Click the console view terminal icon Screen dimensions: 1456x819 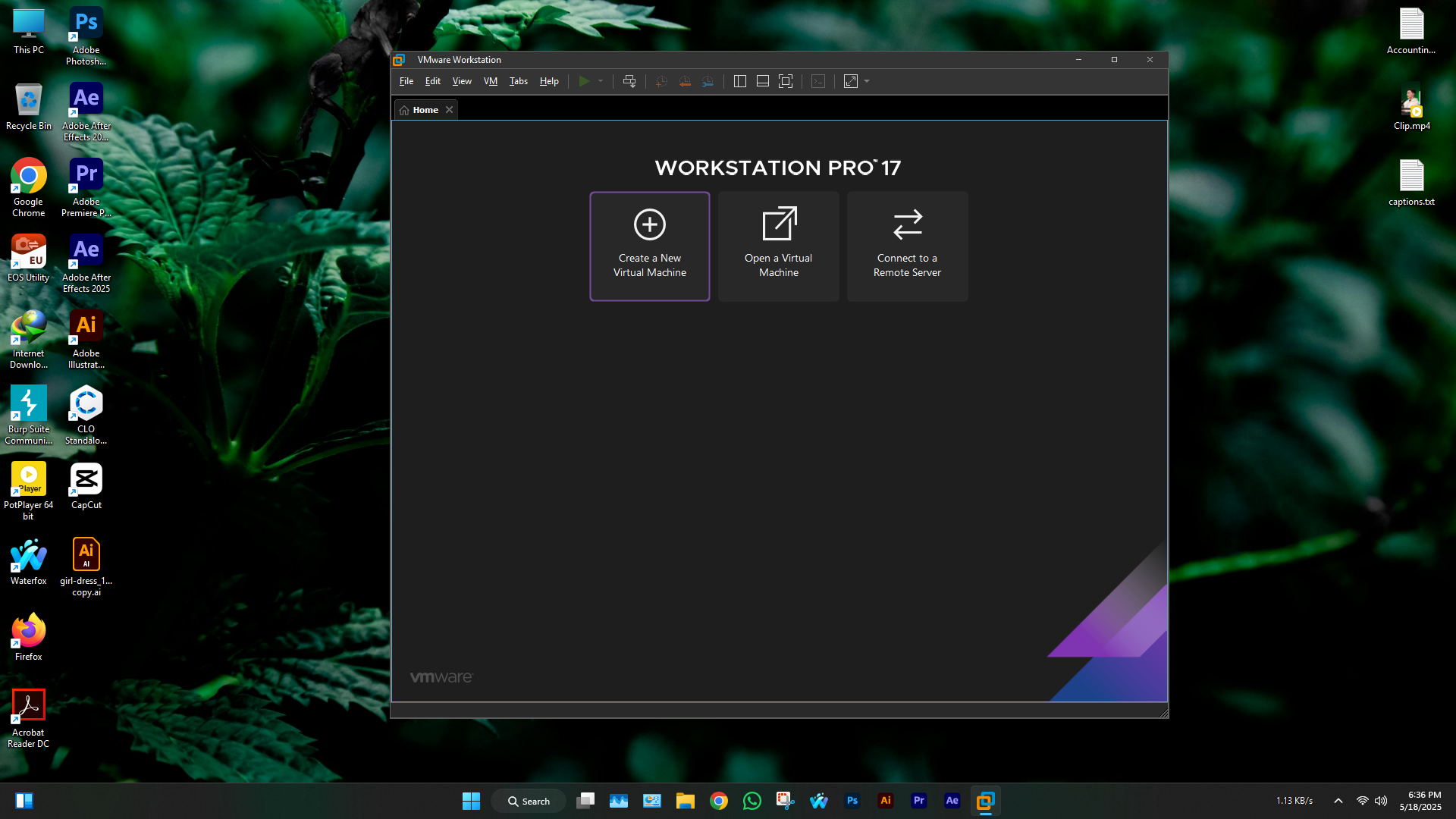[817, 81]
